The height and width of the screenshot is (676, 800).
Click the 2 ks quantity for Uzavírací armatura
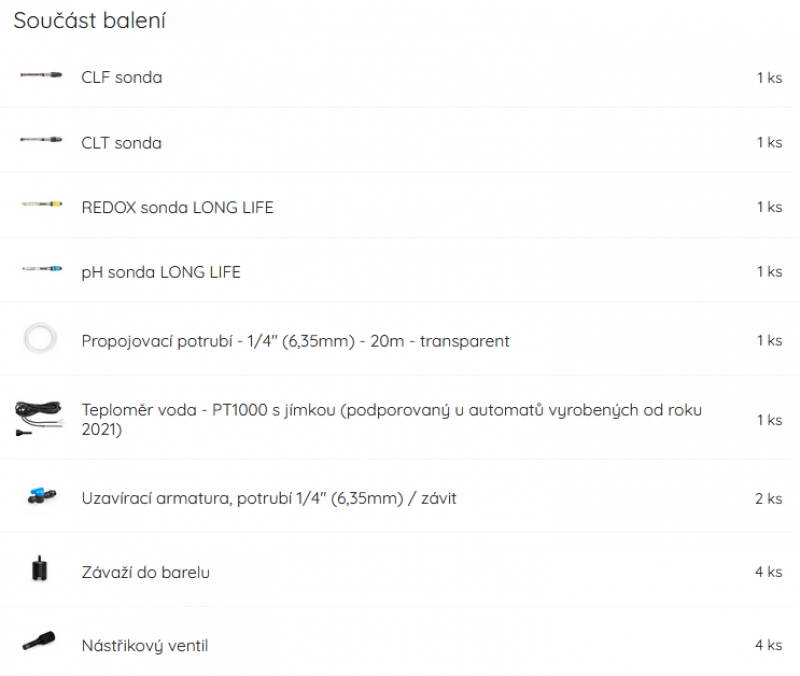point(768,498)
